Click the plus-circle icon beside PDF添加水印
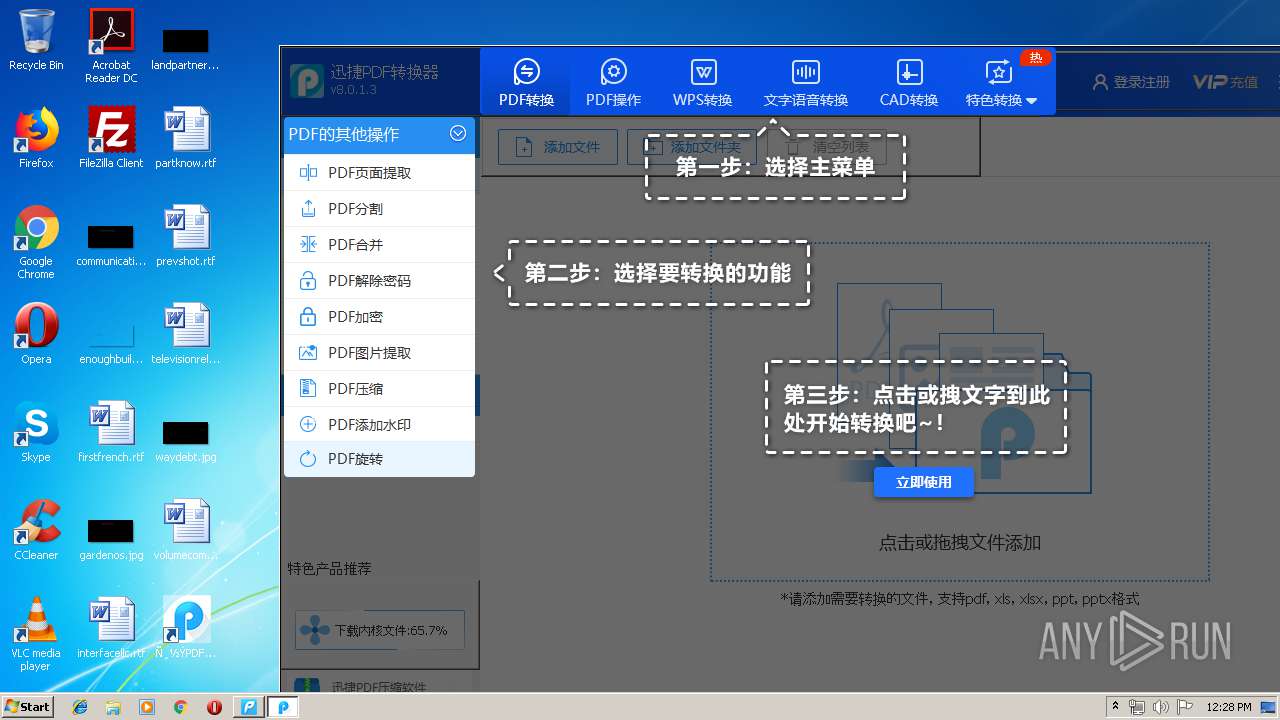Screen dimensions: 1280x720 point(308,425)
